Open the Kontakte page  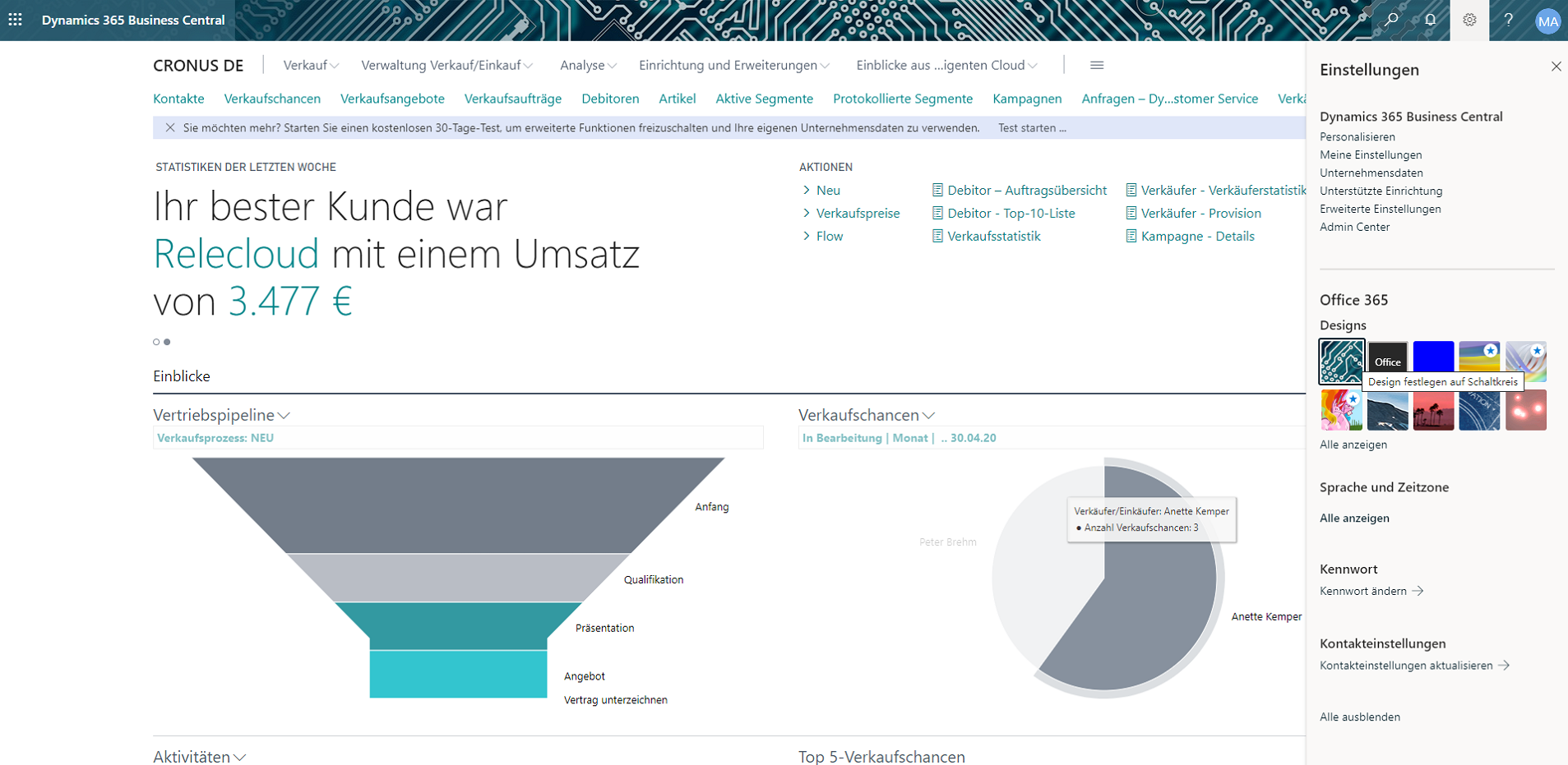tap(178, 99)
